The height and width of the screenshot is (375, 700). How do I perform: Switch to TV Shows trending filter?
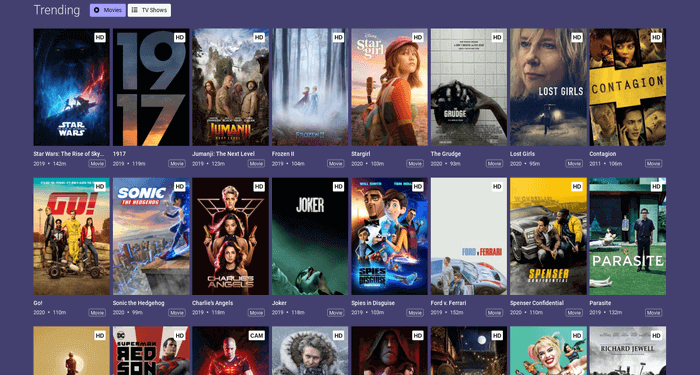(149, 10)
